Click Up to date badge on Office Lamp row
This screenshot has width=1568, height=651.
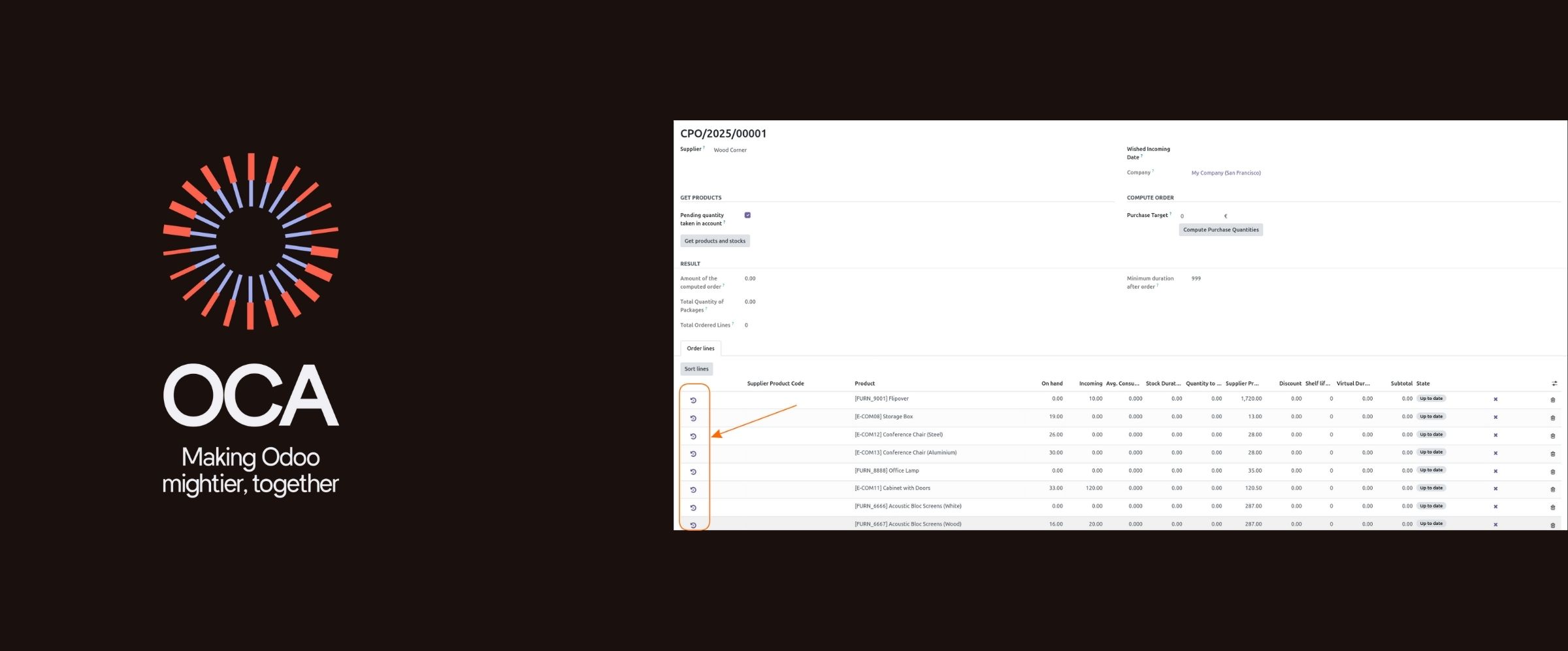pos(1431,470)
